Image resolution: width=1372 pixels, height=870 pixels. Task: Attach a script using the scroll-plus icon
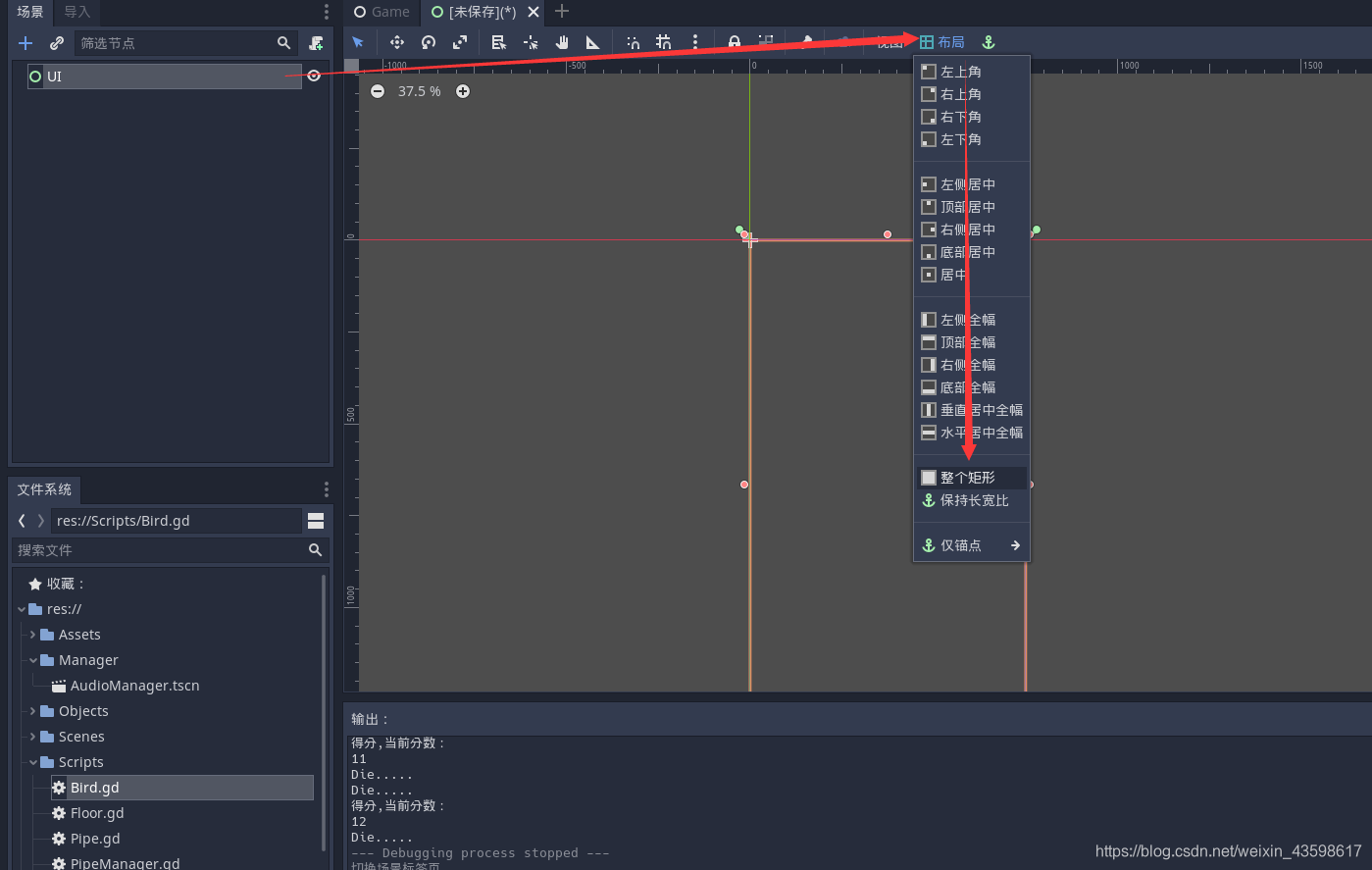pyautogui.click(x=316, y=43)
